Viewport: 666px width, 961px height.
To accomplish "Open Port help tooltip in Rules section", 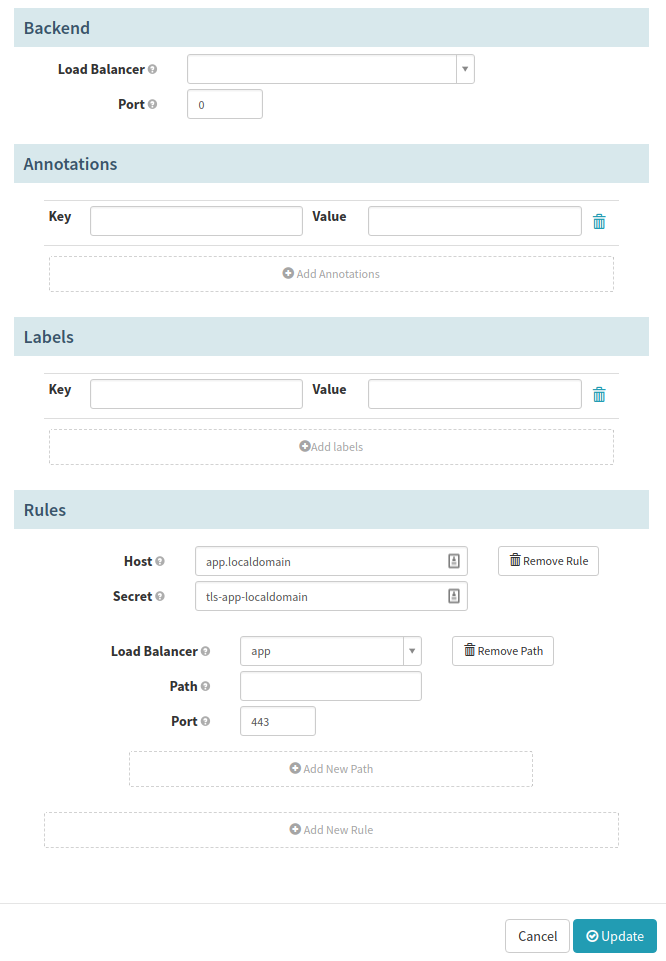I will coord(208,720).
